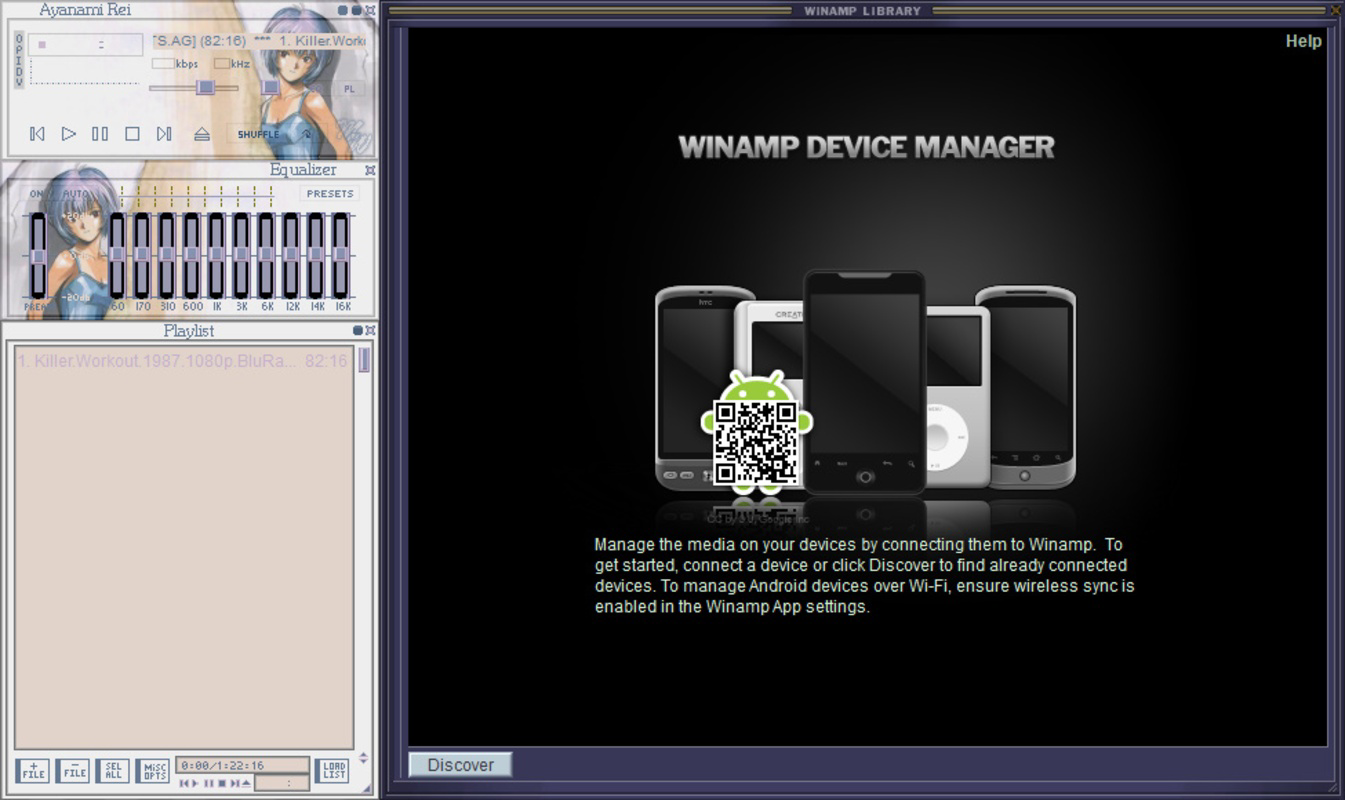Click the 14K equalizer band slider
Image resolution: width=1345 pixels, height=800 pixels.
(316, 255)
